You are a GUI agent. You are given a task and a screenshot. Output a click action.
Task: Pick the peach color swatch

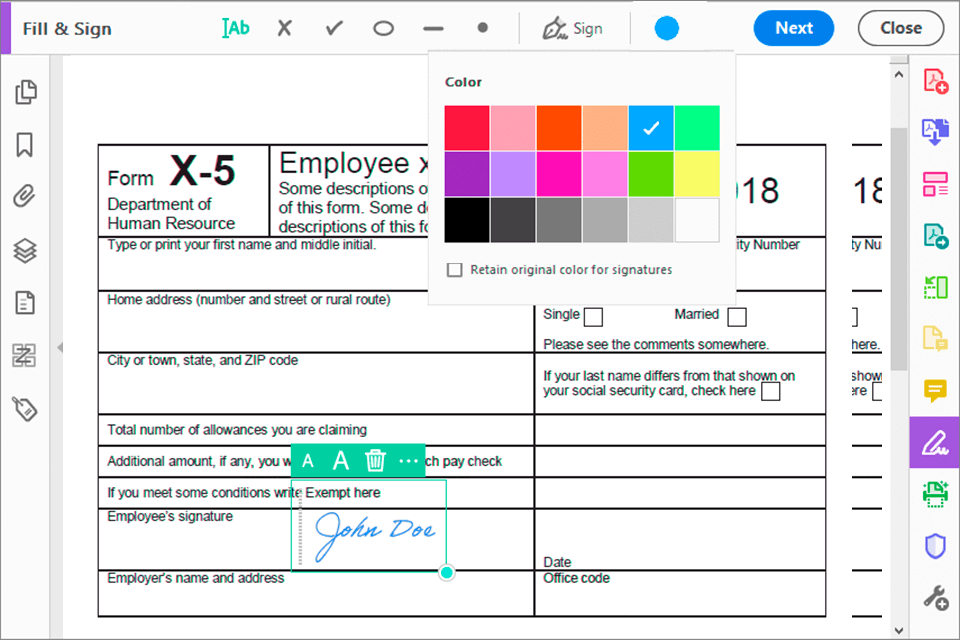[605, 128]
